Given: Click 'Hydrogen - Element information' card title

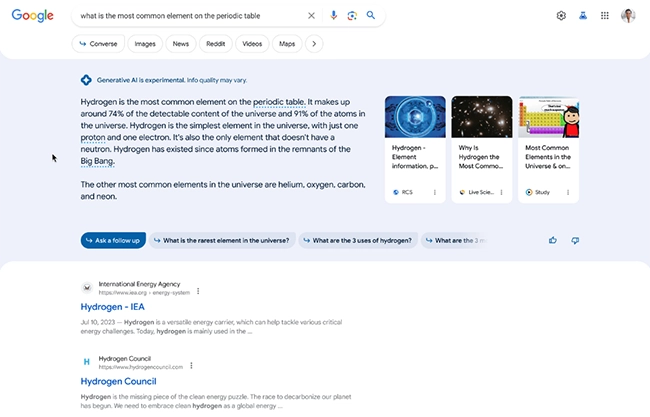Looking at the screenshot, I should click(x=415, y=157).
